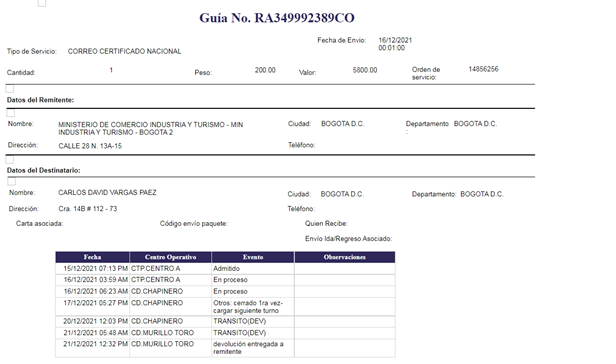616x364 pixels.
Task: Click the order number 14856256
Action: (483, 69)
